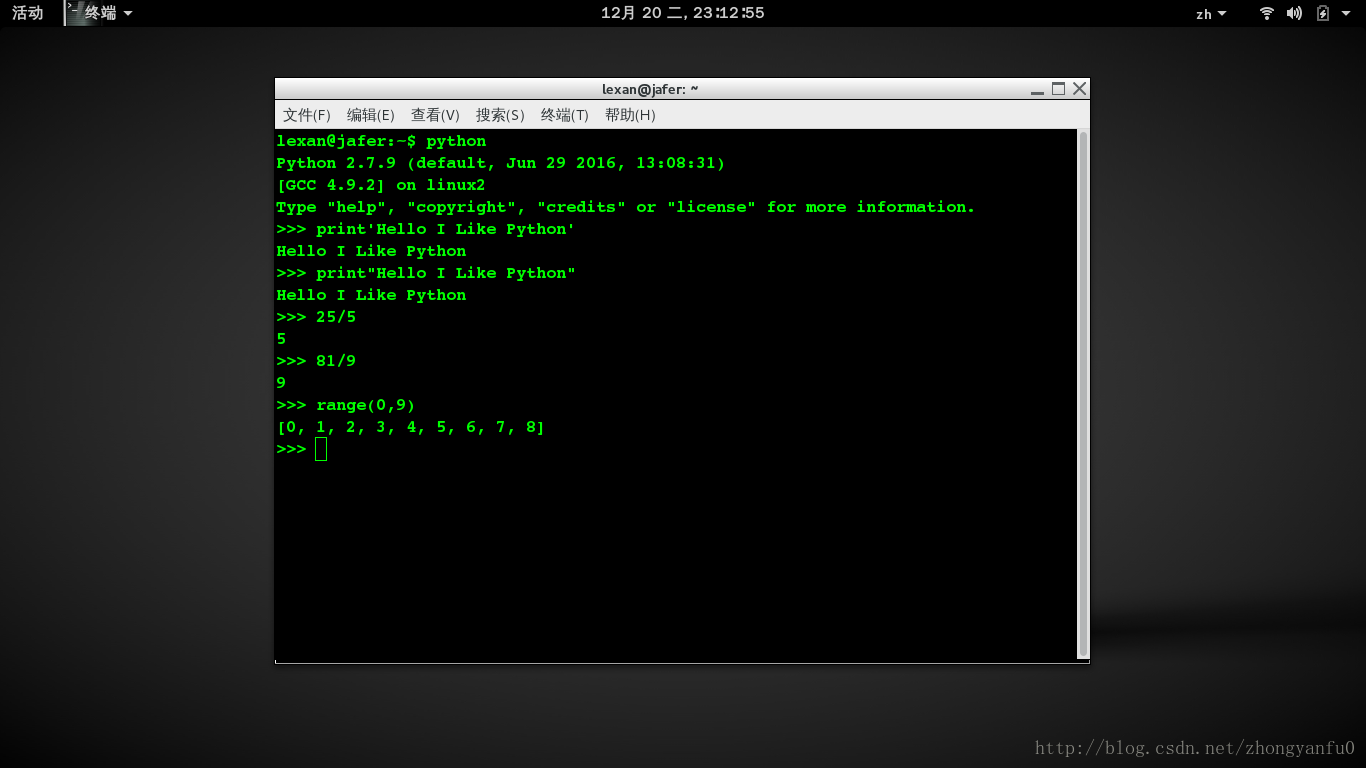Screen dimensions: 1366x768
Task: Close the terminal window
Action: (x=1079, y=89)
